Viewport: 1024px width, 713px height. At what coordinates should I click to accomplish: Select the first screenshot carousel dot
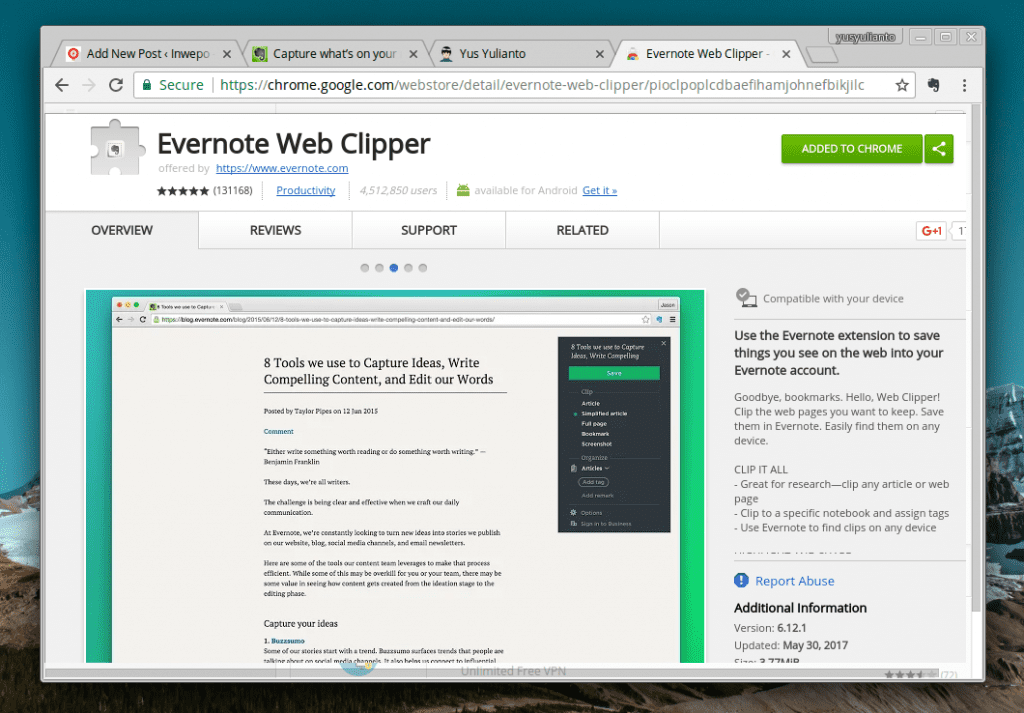coord(364,268)
